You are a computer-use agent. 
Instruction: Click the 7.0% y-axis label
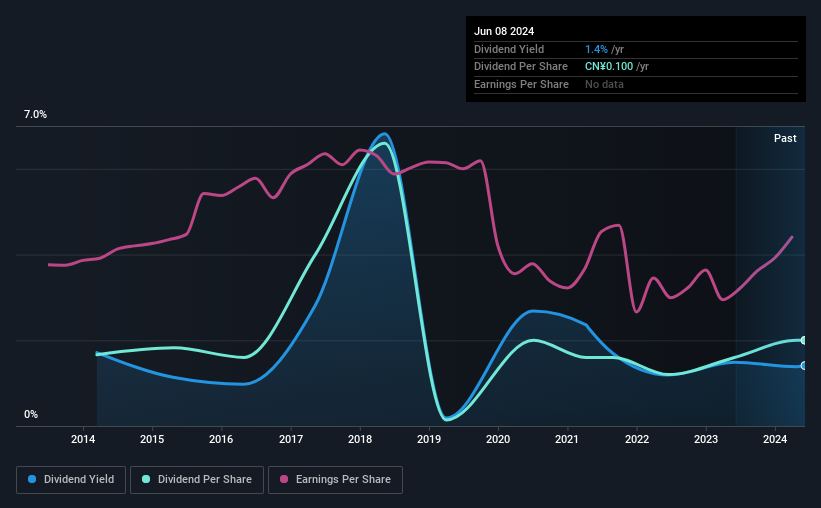point(35,114)
